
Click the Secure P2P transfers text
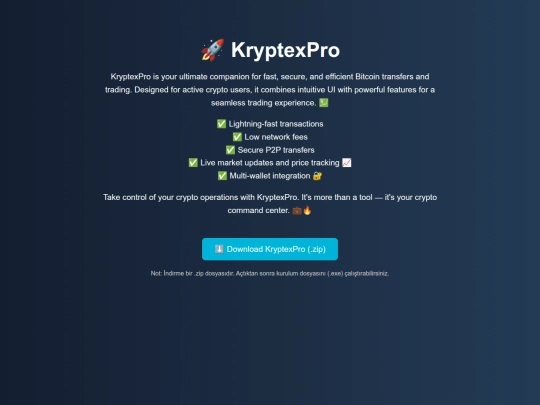pos(276,150)
